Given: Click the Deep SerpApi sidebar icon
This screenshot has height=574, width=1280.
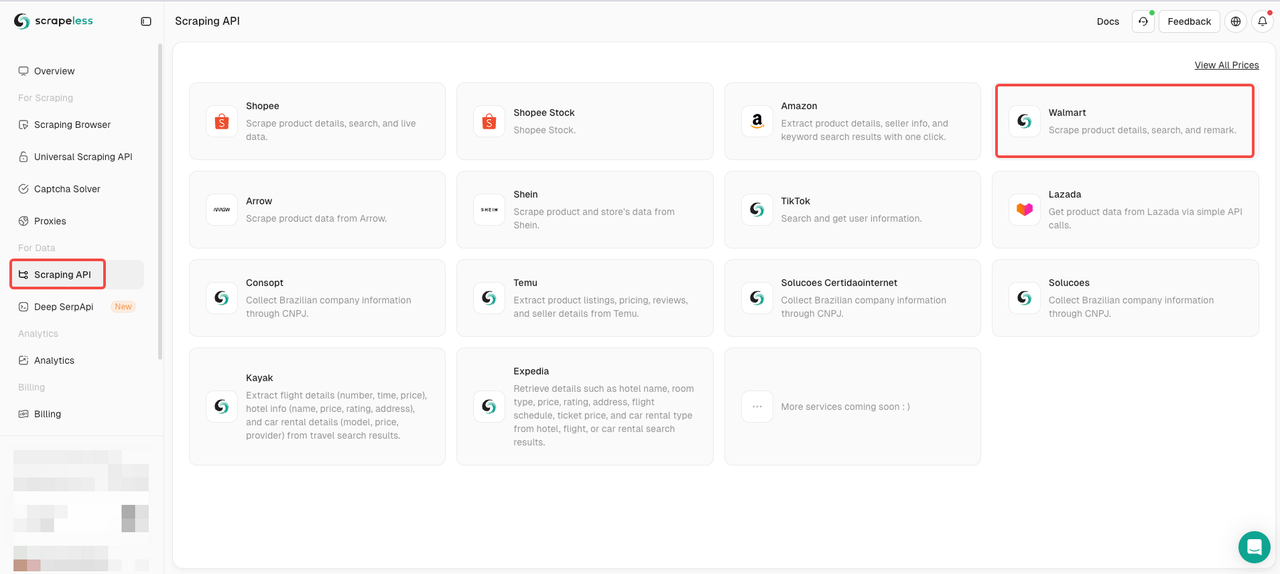Looking at the screenshot, I should click(24, 307).
